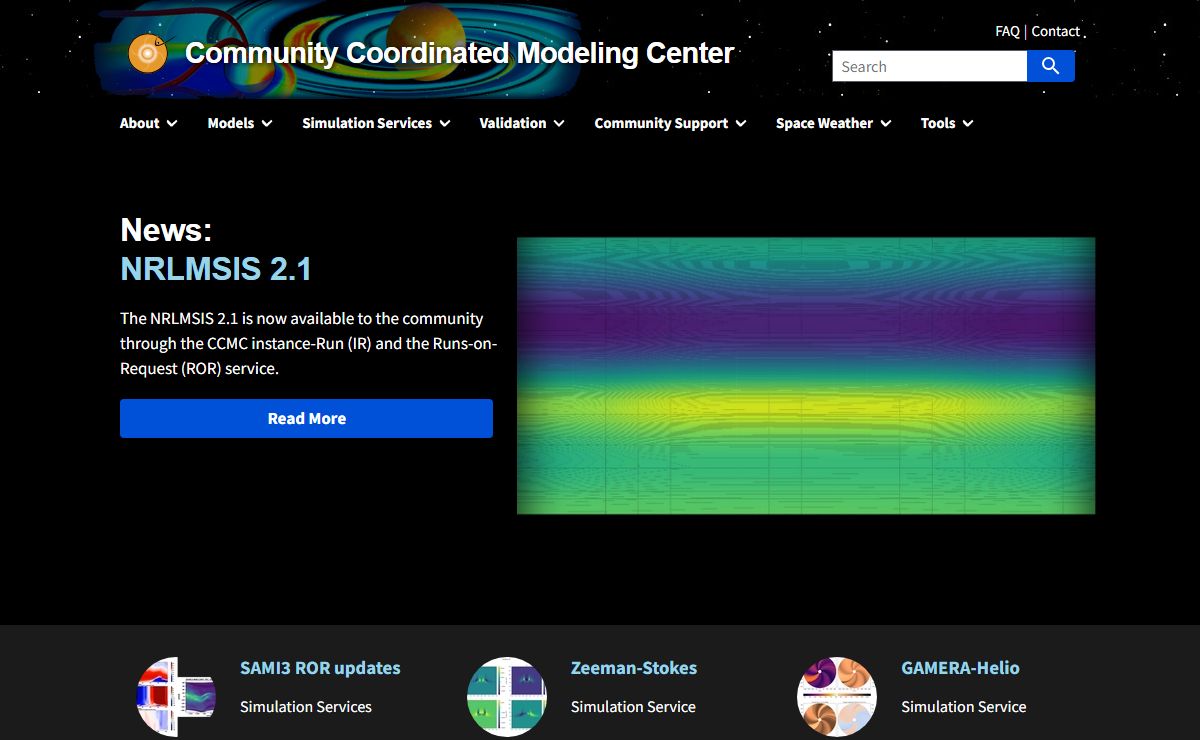The image size is (1200, 740).
Task: Open the Community Support navigation item
Action: pos(661,123)
